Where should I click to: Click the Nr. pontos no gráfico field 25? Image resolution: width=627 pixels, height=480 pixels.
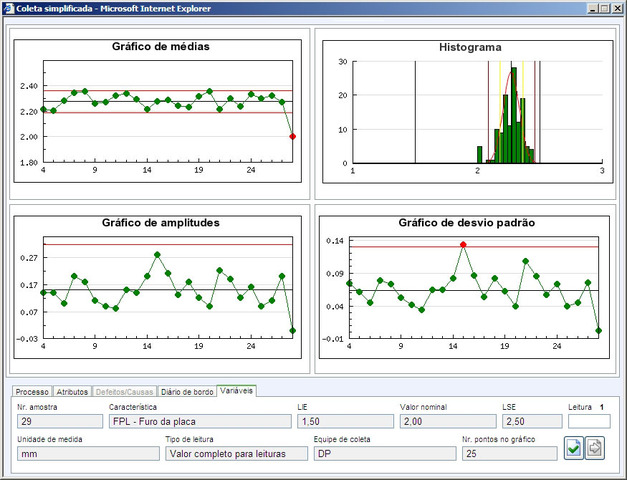click(x=509, y=454)
